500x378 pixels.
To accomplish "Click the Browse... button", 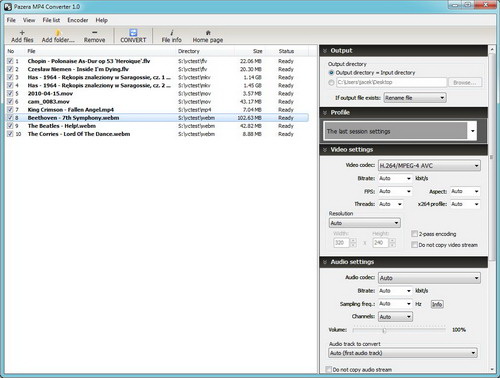I will [465, 82].
